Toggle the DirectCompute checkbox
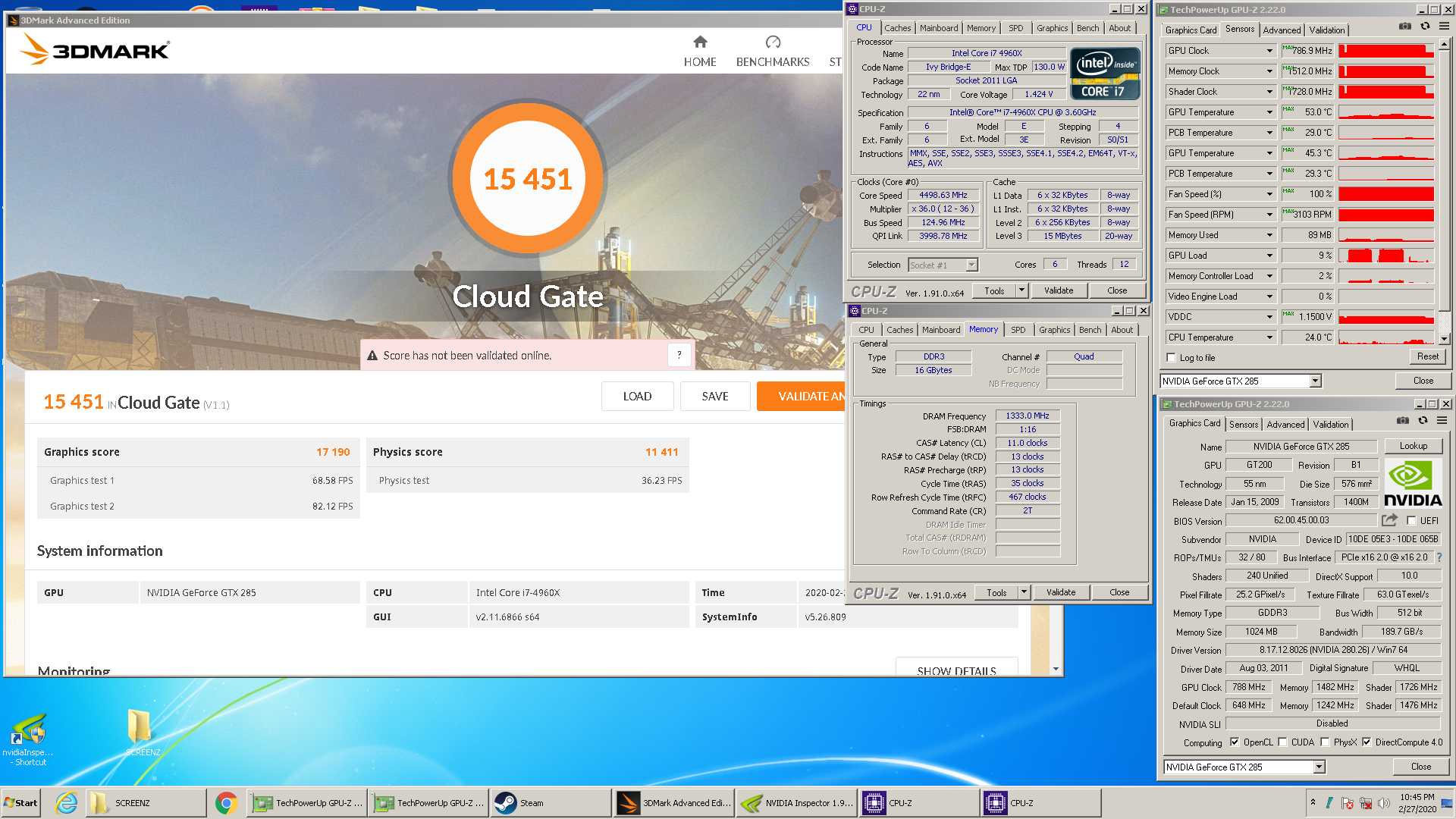1456x819 pixels. [x=1367, y=742]
